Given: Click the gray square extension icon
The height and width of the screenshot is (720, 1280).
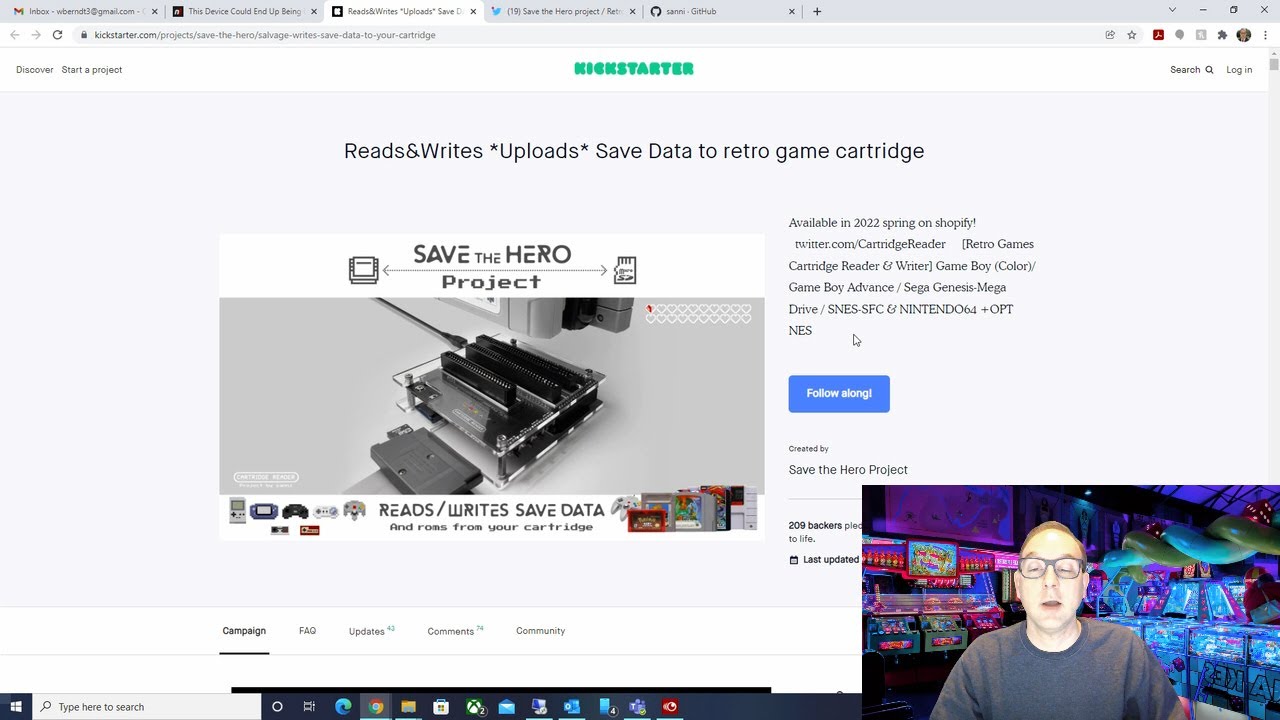Looking at the screenshot, I should (1200, 35).
